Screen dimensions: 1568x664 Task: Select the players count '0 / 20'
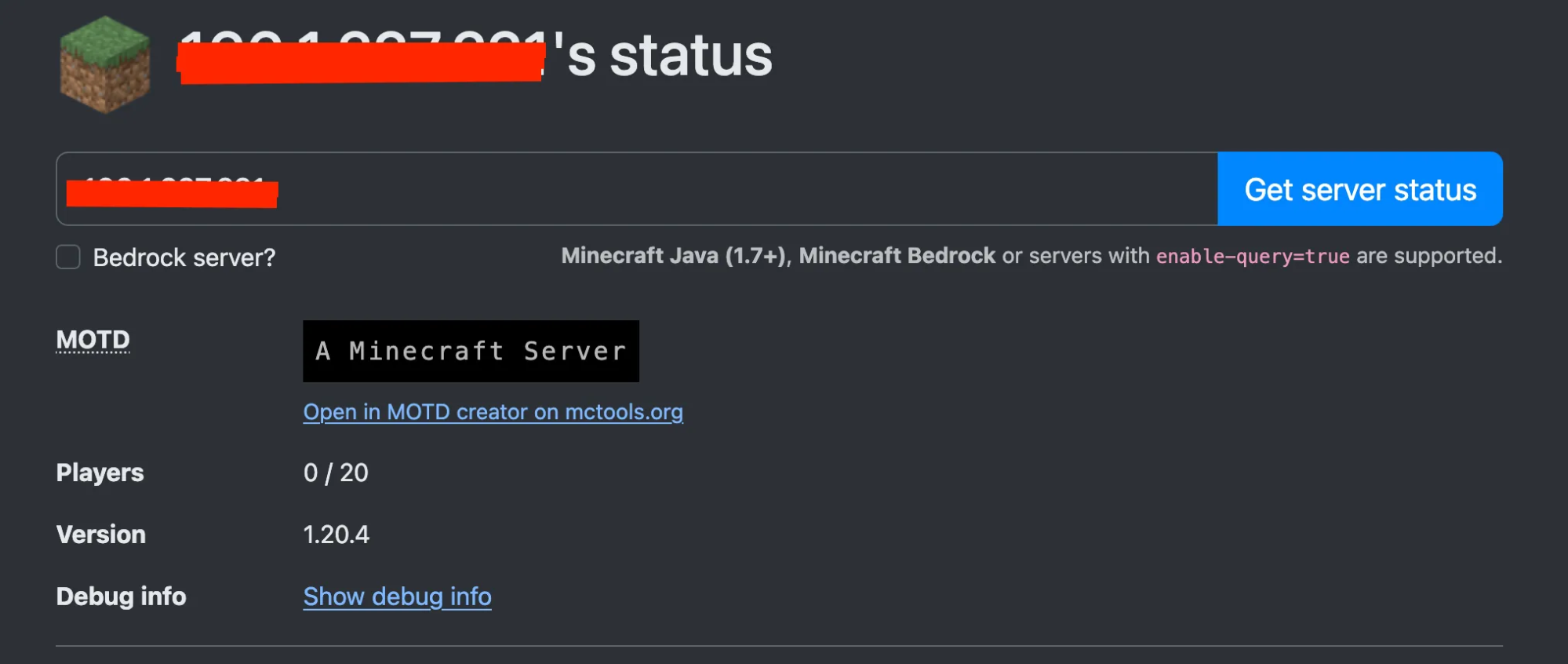point(336,472)
